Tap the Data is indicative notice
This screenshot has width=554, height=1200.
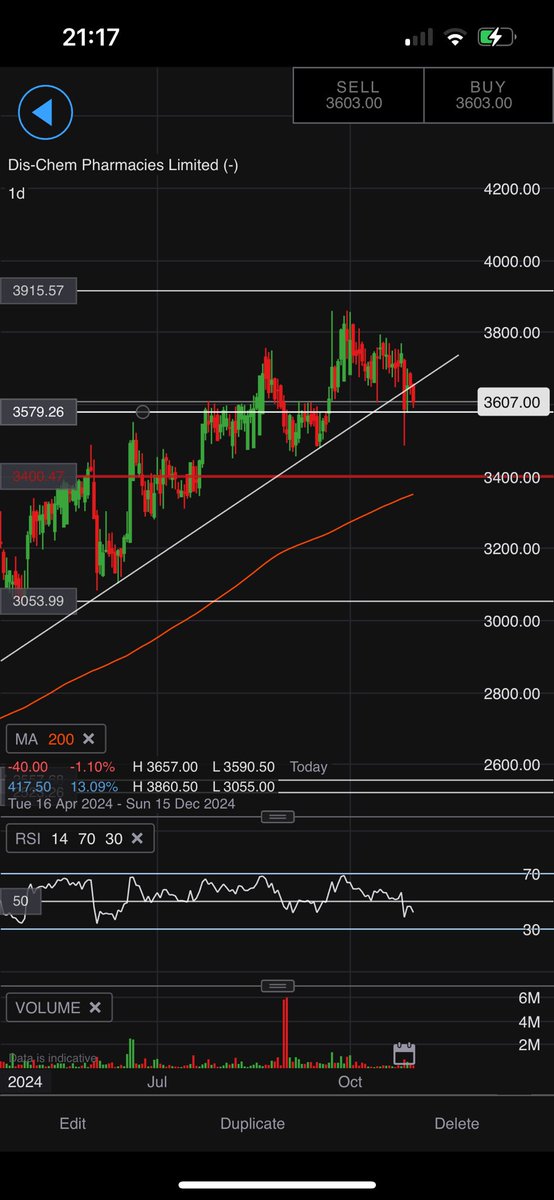pos(52,1058)
